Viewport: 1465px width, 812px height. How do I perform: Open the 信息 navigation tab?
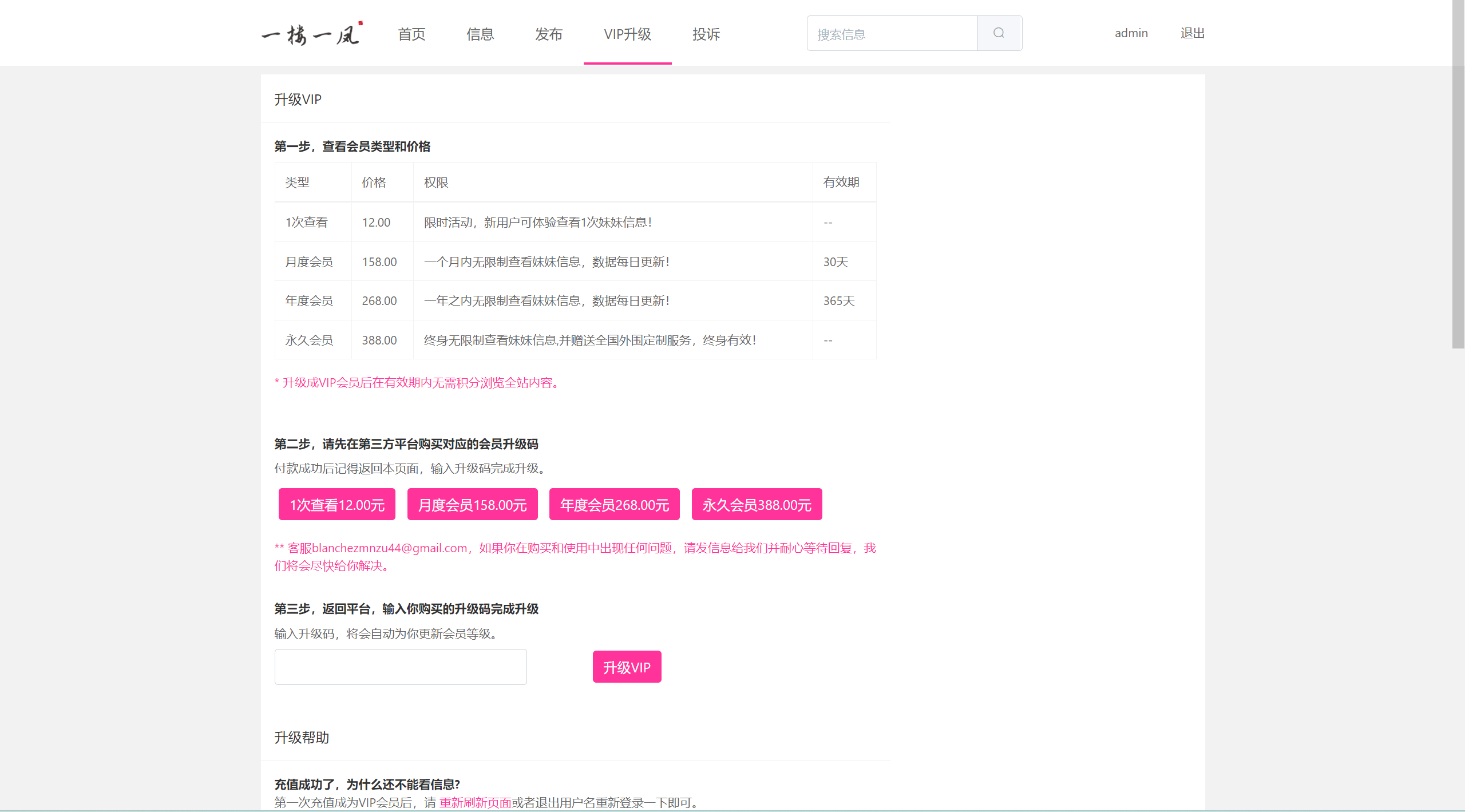480,34
